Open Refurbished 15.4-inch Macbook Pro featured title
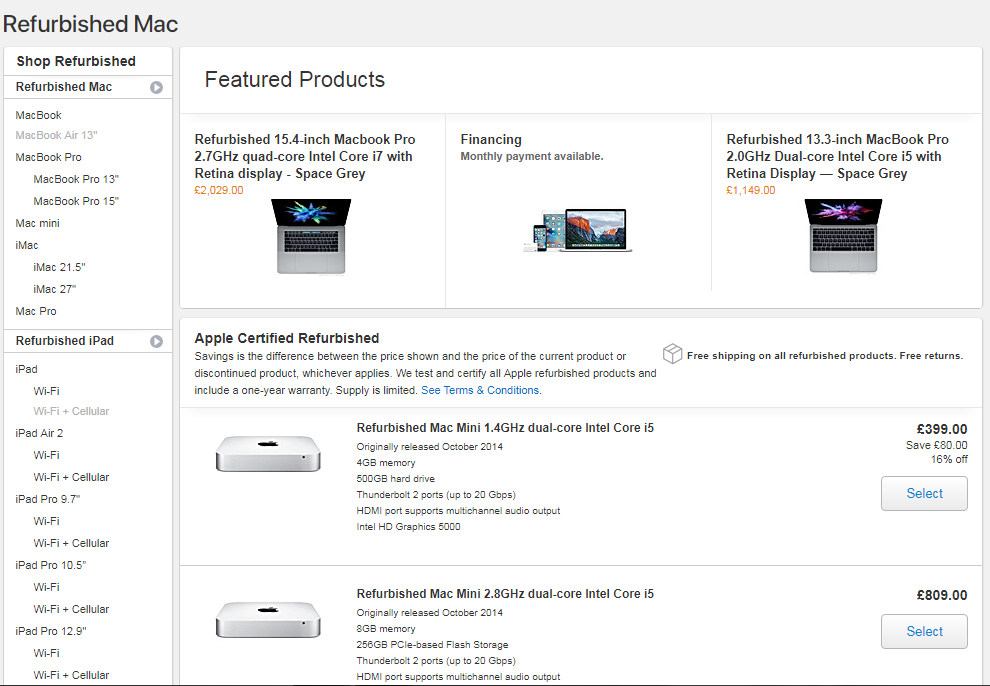The width and height of the screenshot is (990, 686). [x=305, y=157]
